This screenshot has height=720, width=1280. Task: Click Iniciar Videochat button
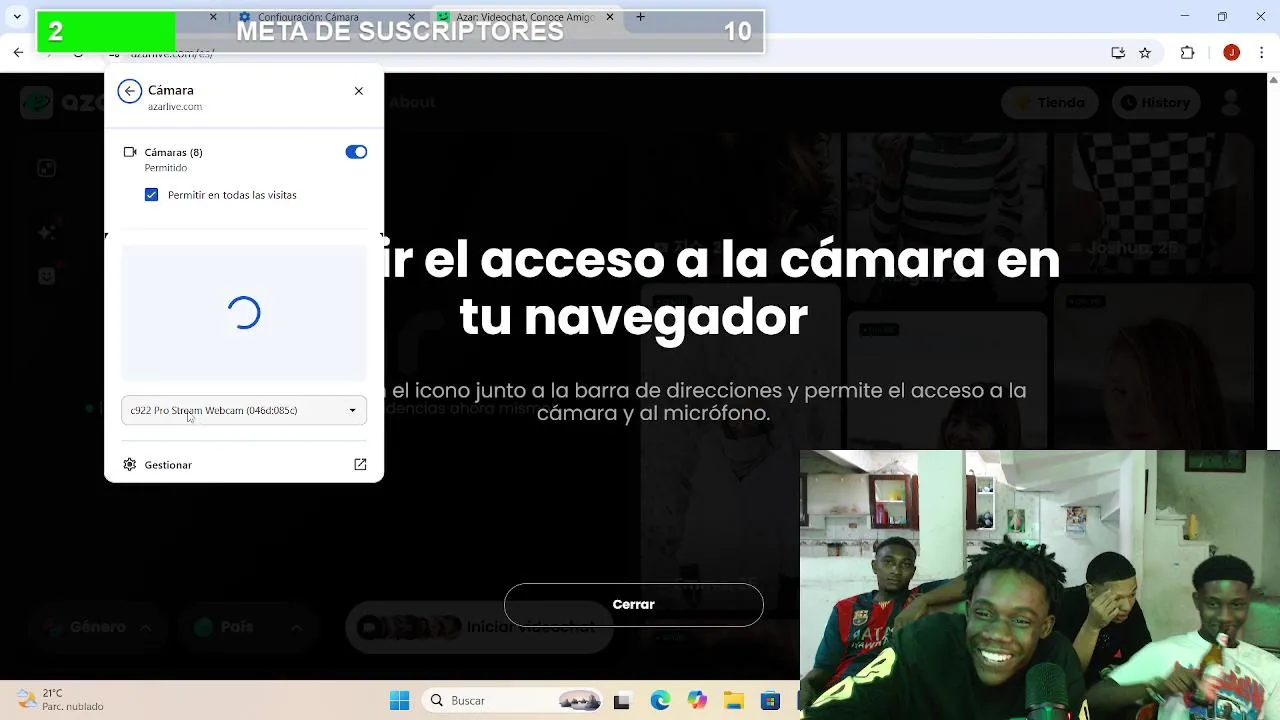tap(479, 627)
